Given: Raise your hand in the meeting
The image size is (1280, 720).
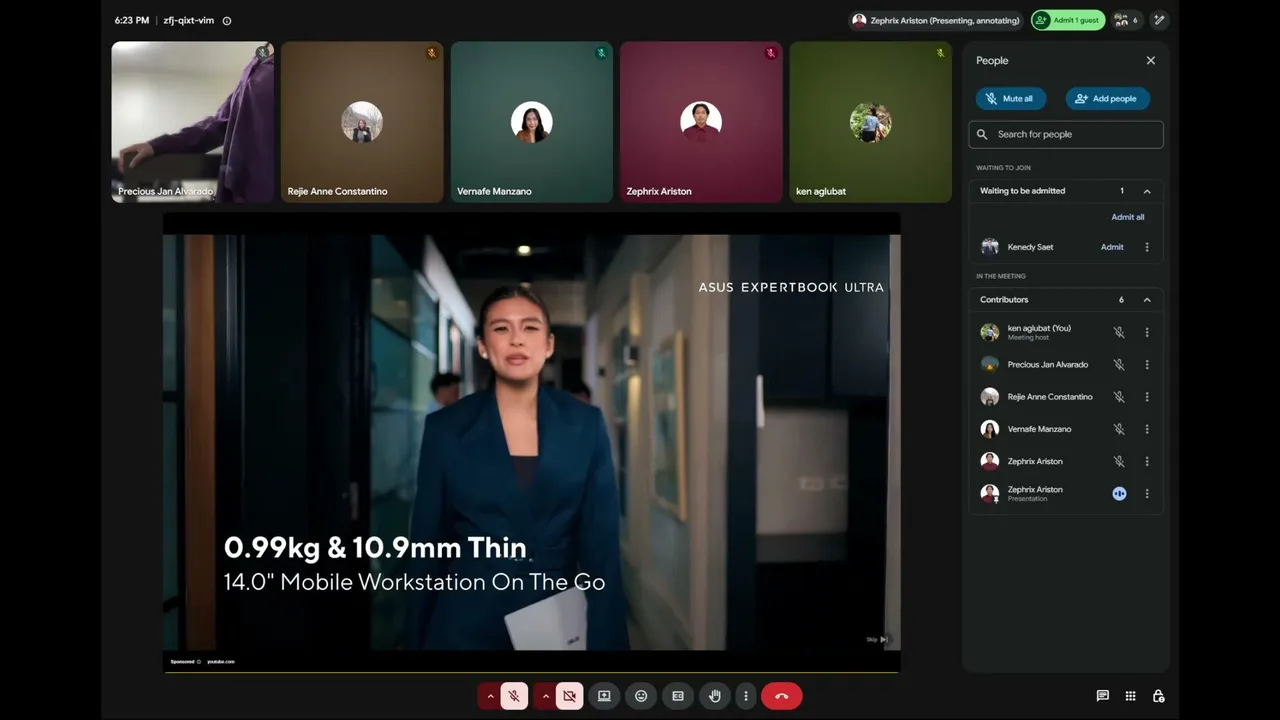Looking at the screenshot, I should (x=714, y=696).
